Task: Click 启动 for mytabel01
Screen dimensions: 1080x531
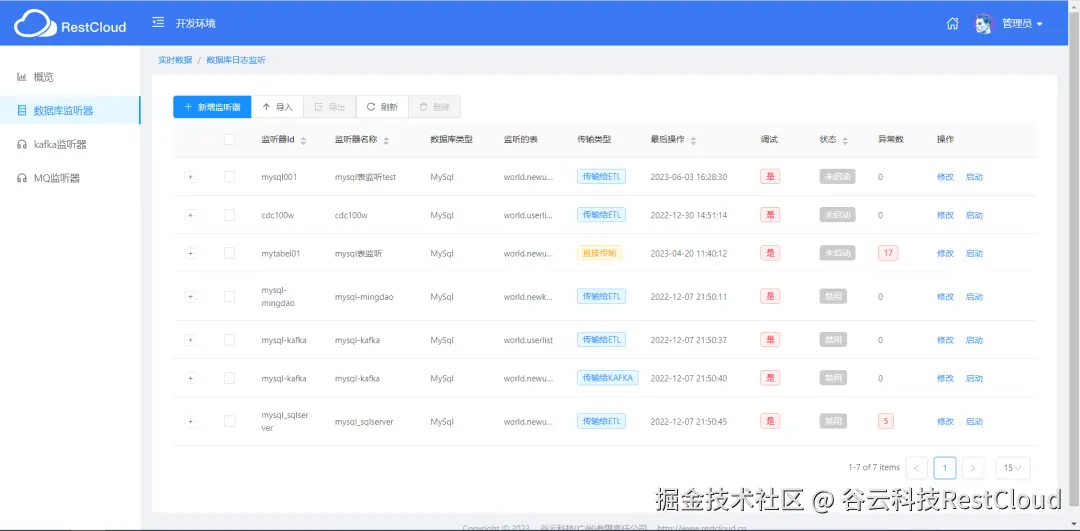Action: [974, 253]
